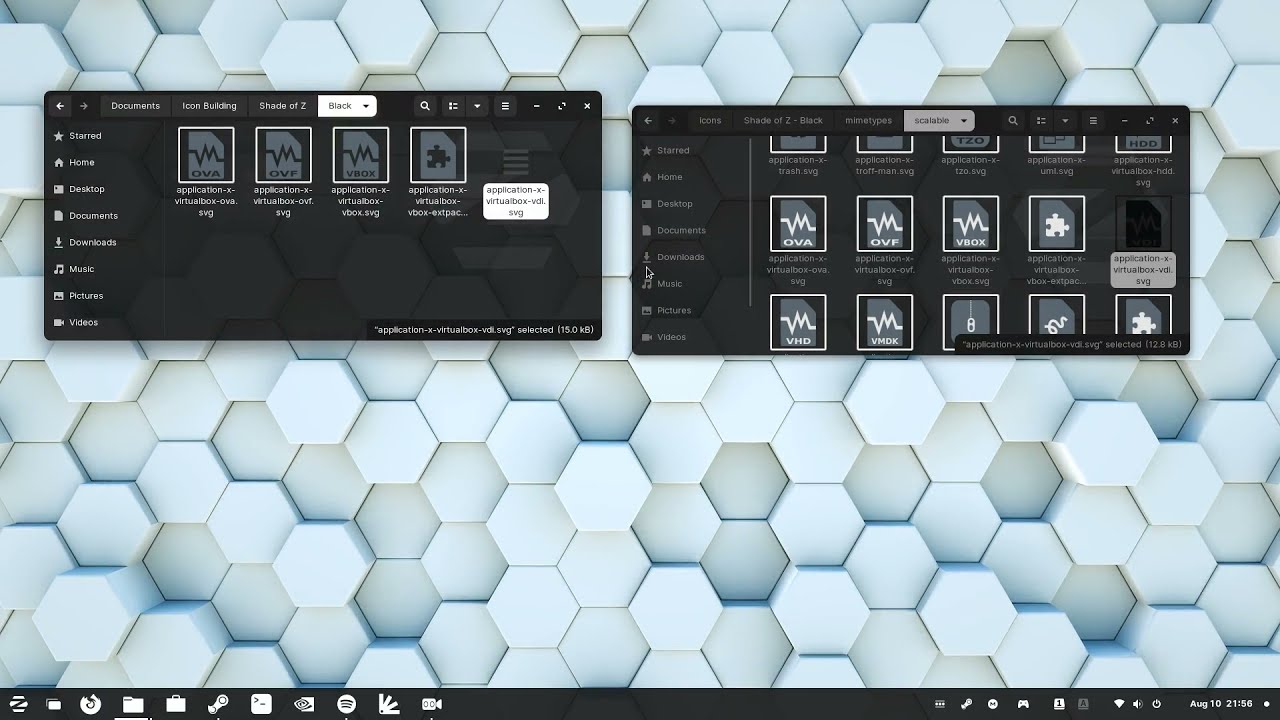Open view options dropdown in the scalable window
Viewport: 1280px width, 720px height.
coord(1065,121)
